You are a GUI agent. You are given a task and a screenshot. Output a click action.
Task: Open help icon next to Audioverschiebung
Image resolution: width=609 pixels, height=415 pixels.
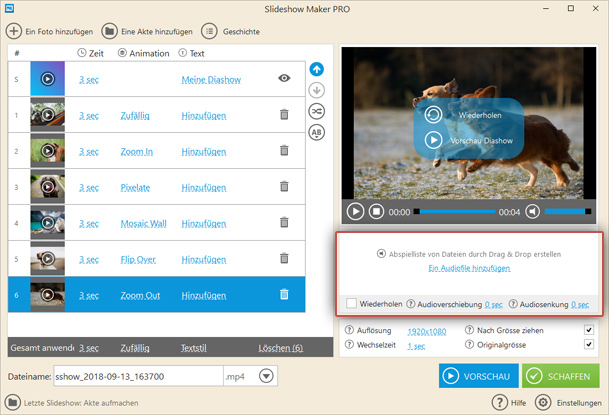411,304
